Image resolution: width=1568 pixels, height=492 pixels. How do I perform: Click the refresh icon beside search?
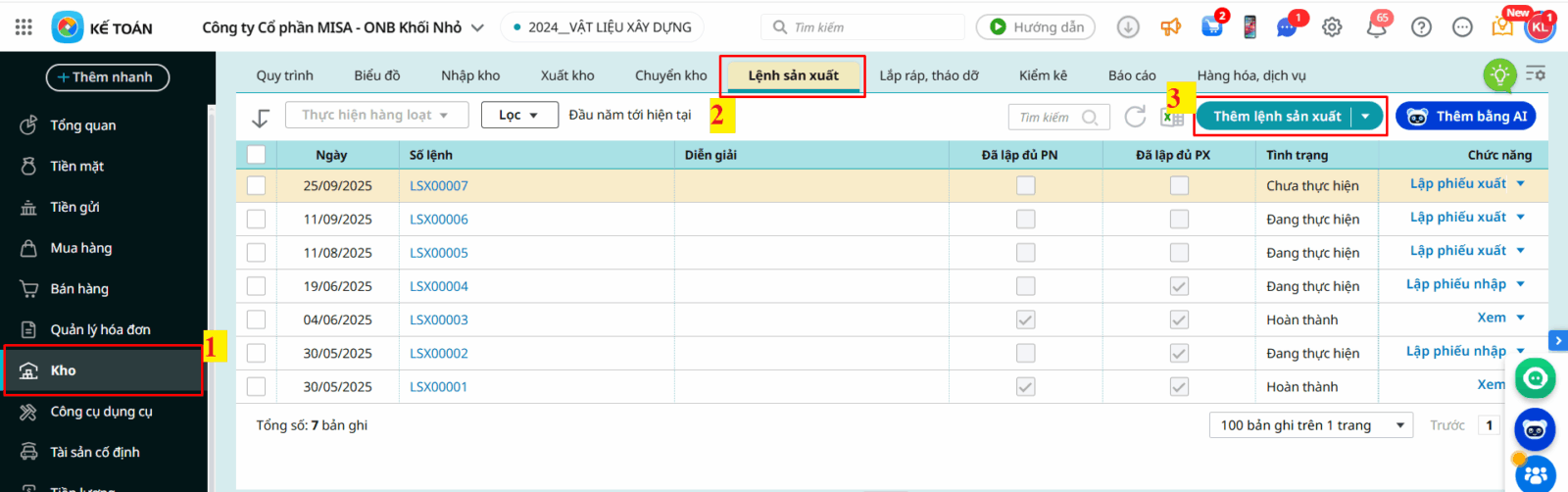pos(1135,117)
